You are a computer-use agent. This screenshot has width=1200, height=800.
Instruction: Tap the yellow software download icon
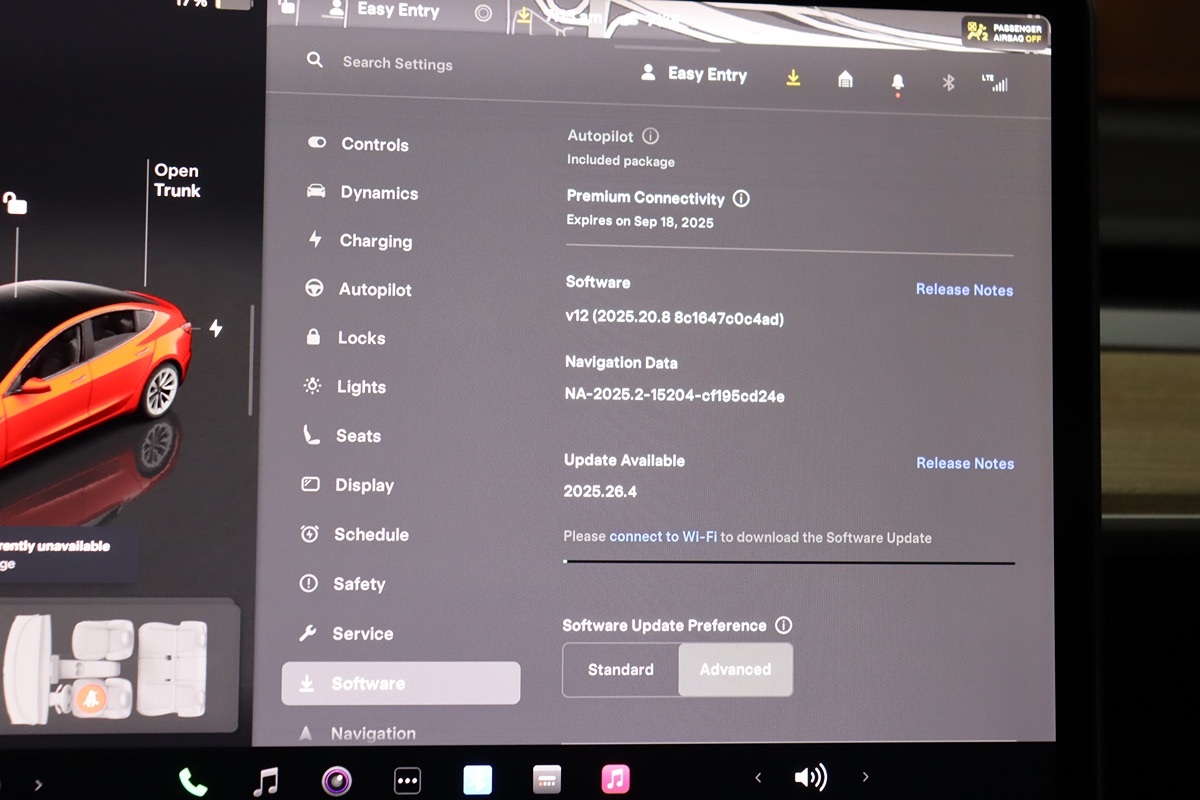pyautogui.click(x=793, y=78)
